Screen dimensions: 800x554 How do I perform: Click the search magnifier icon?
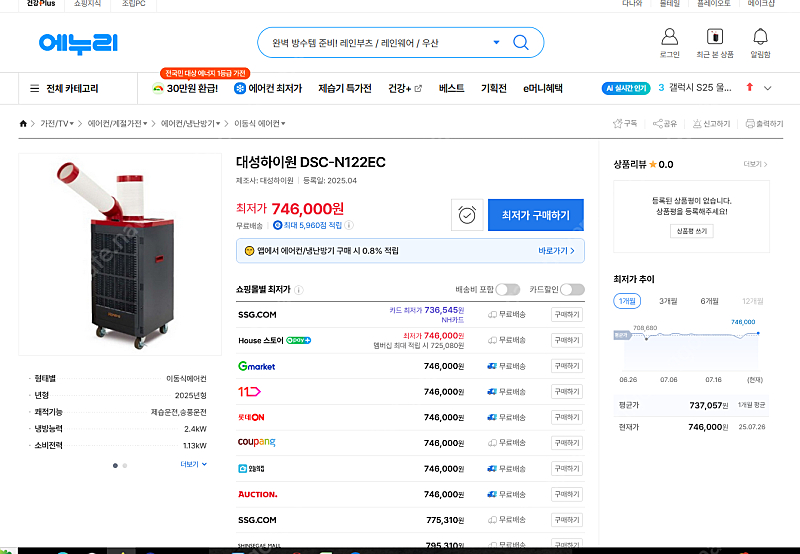(x=521, y=43)
